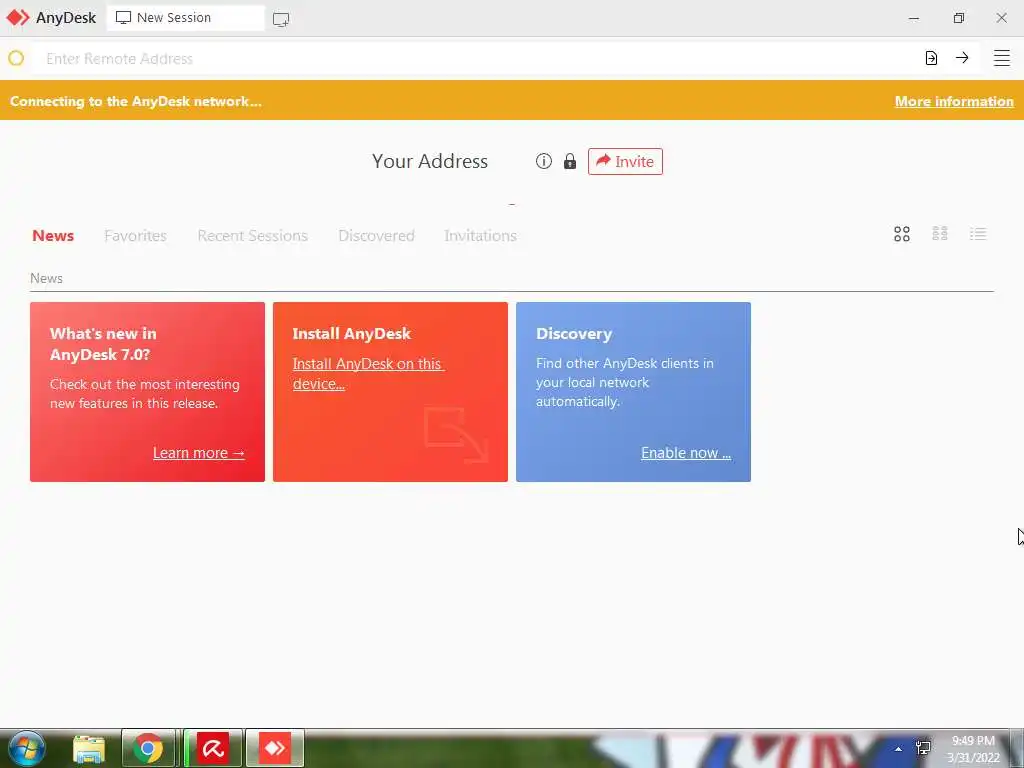Open More information link in banner

(x=954, y=101)
